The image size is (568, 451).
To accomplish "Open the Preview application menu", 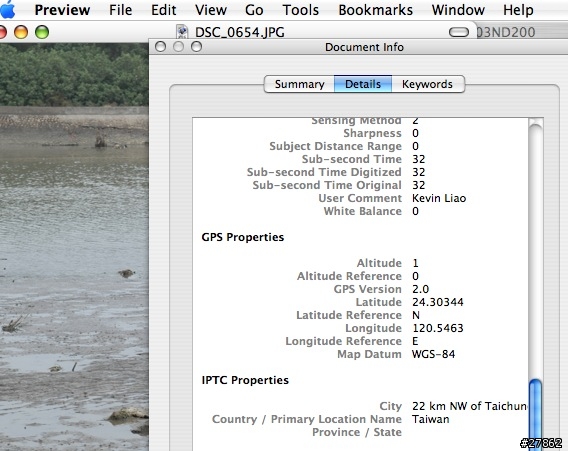I will [62, 10].
